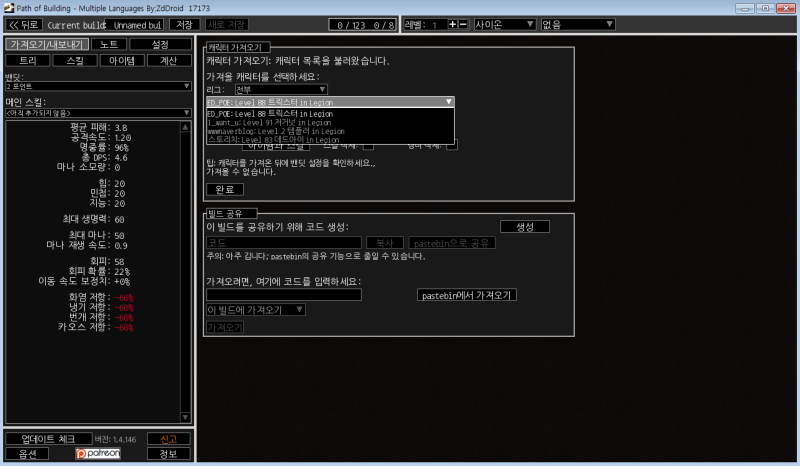The height and width of the screenshot is (466, 800).
Task: Click the Path of Building title icon
Action: (9, 8)
